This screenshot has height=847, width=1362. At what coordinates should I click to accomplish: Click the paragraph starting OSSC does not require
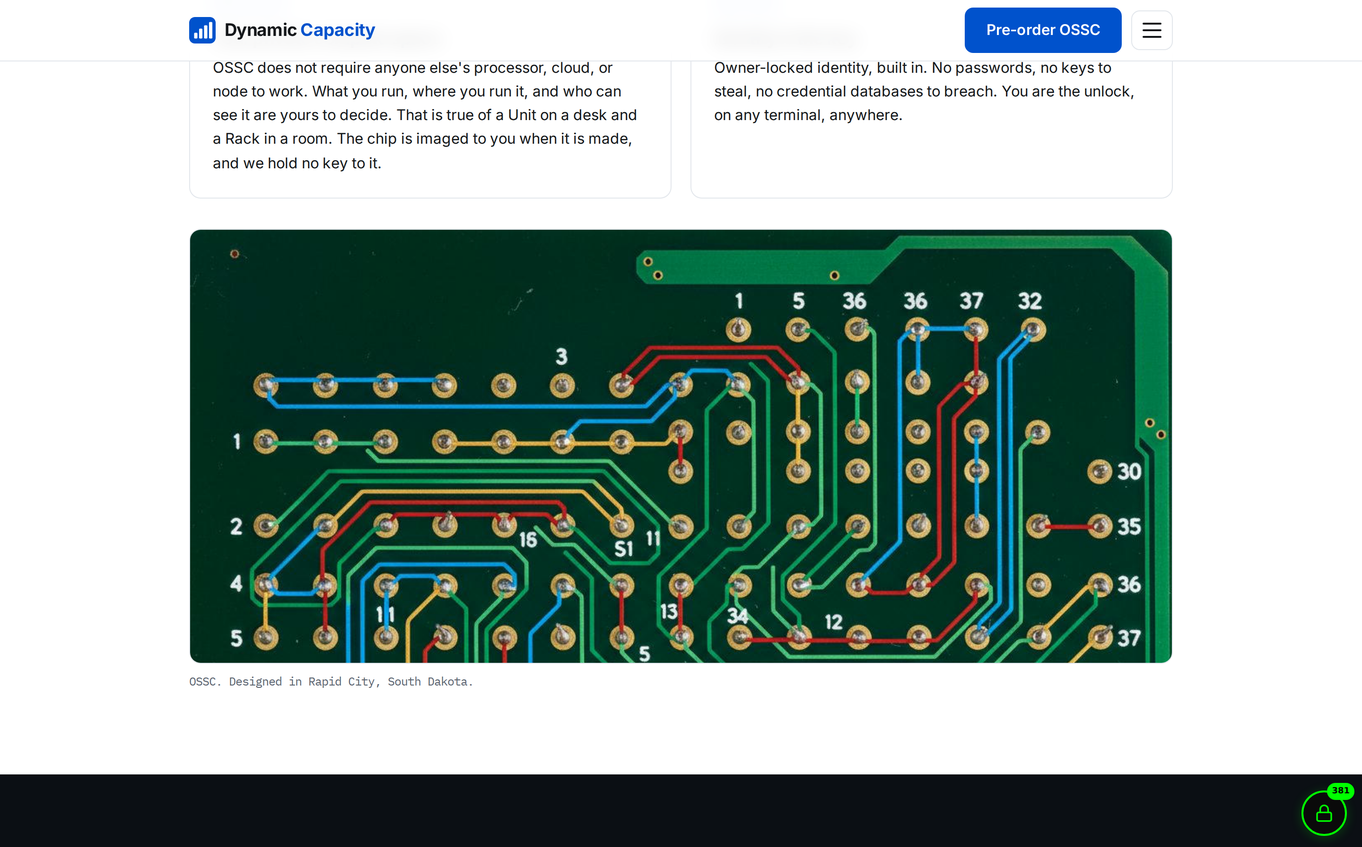click(426, 115)
